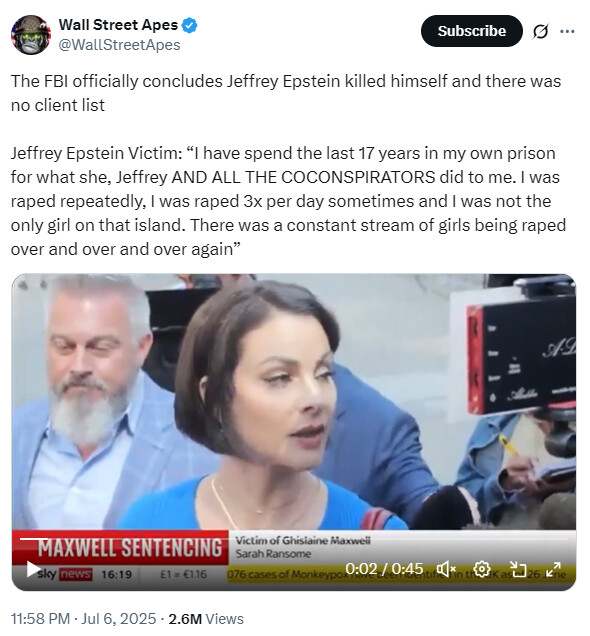Open the @WallStreetApes handle link
The width and height of the screenshot is (590, 636).
coord(119,45)
